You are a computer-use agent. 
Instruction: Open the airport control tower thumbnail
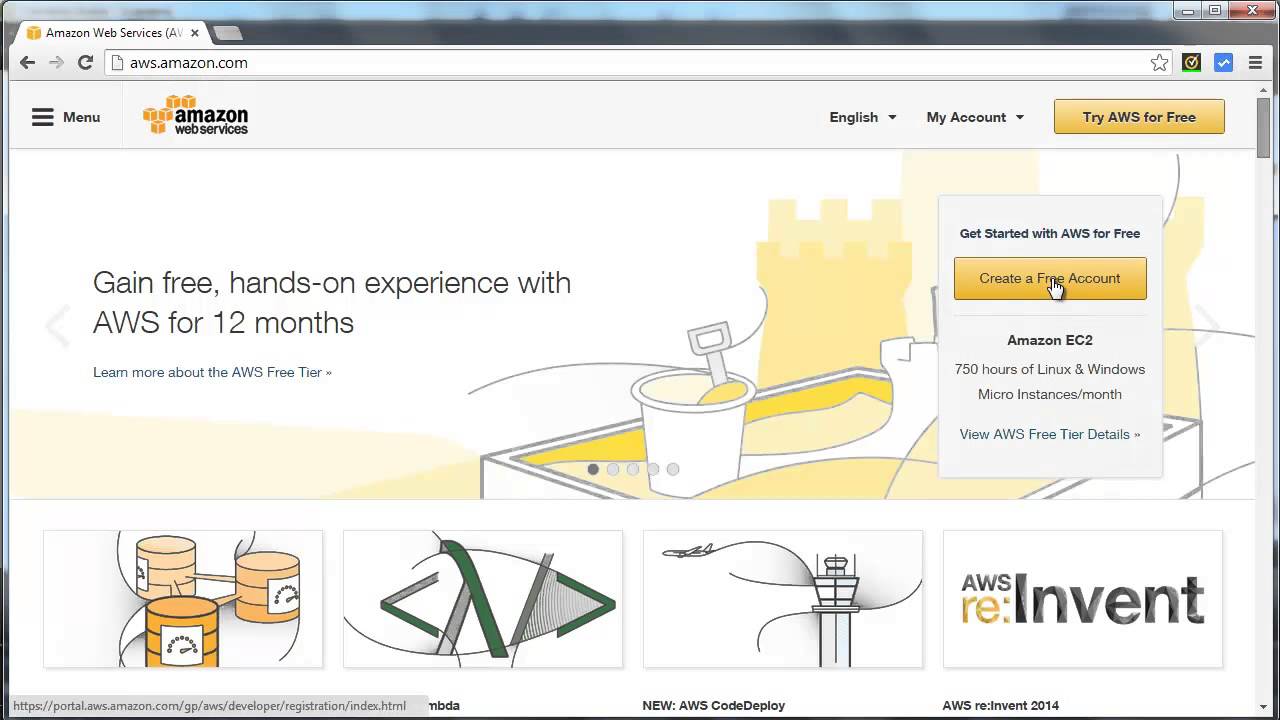tap(783, 599)
